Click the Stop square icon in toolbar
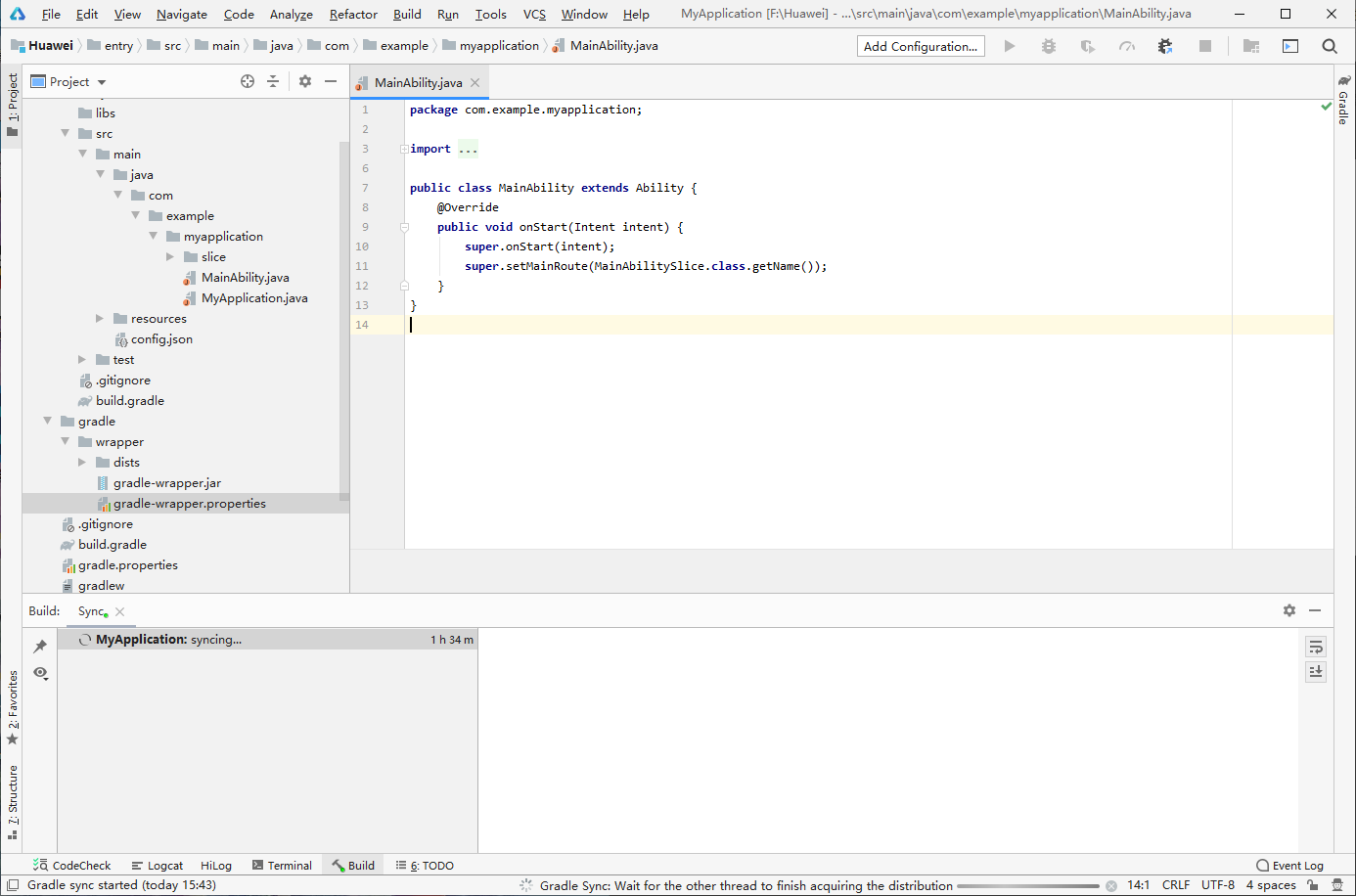 coord(1205,46)
